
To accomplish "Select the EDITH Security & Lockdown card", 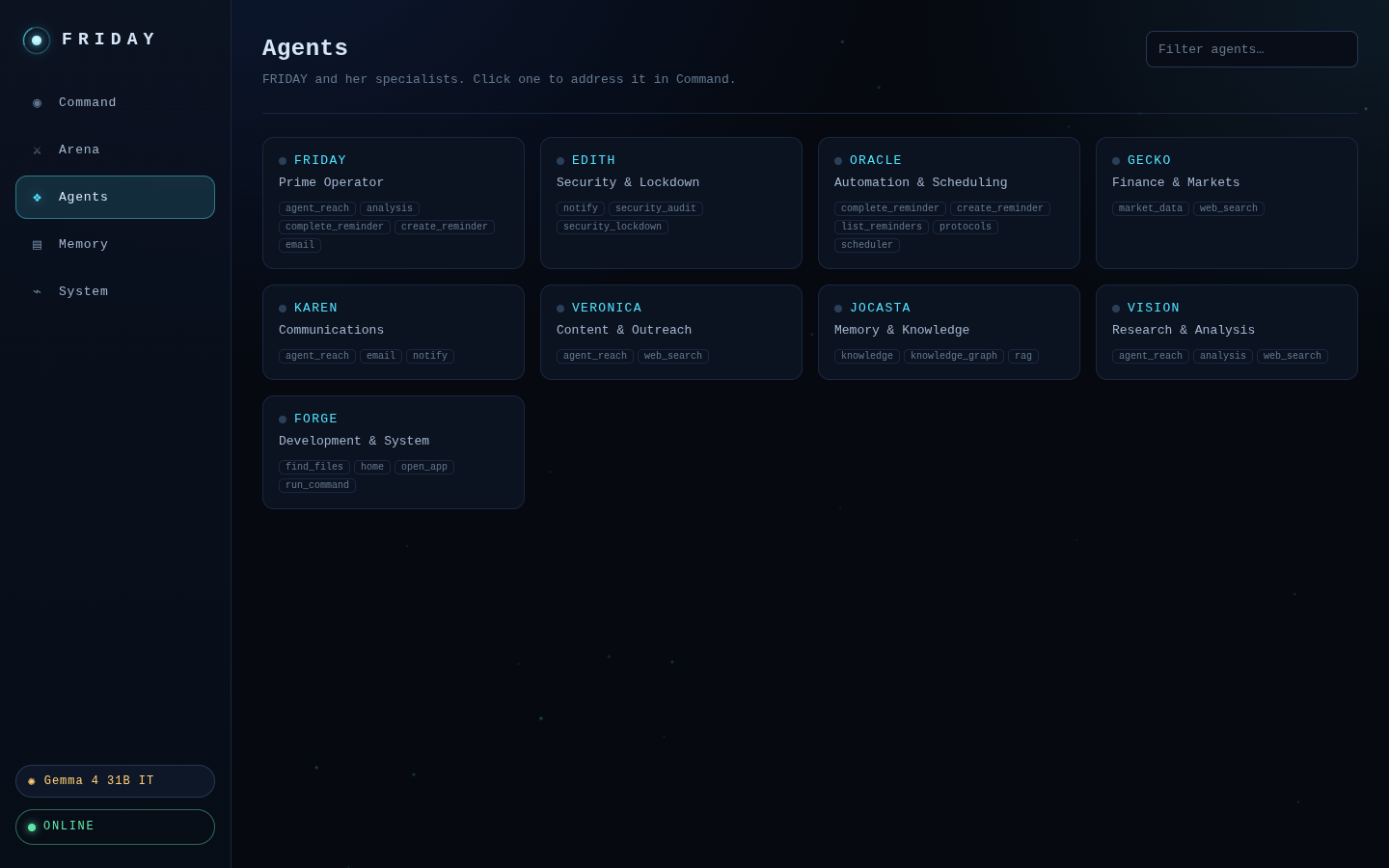I will tap(671, 203).
